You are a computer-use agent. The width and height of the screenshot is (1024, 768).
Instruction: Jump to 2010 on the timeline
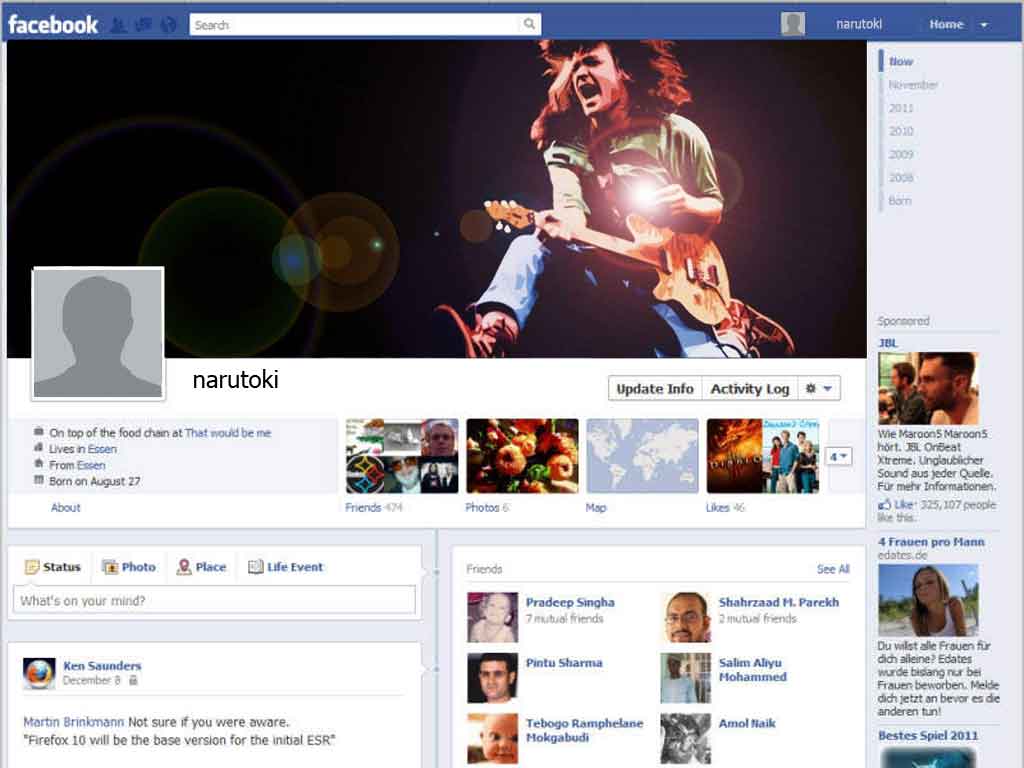click(x=901, y=131)
